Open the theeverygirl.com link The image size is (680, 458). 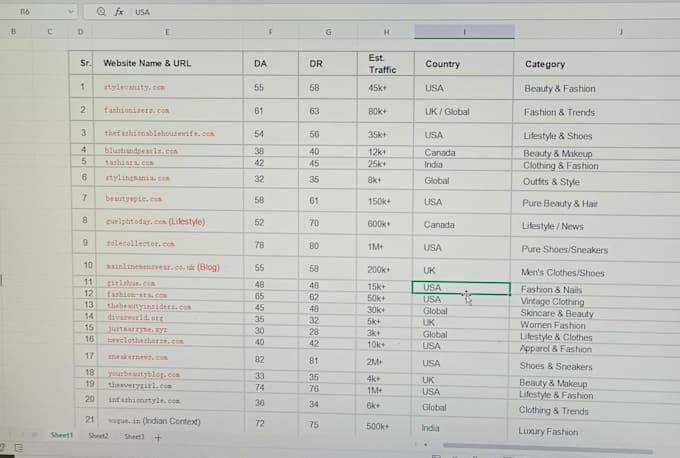140,385
